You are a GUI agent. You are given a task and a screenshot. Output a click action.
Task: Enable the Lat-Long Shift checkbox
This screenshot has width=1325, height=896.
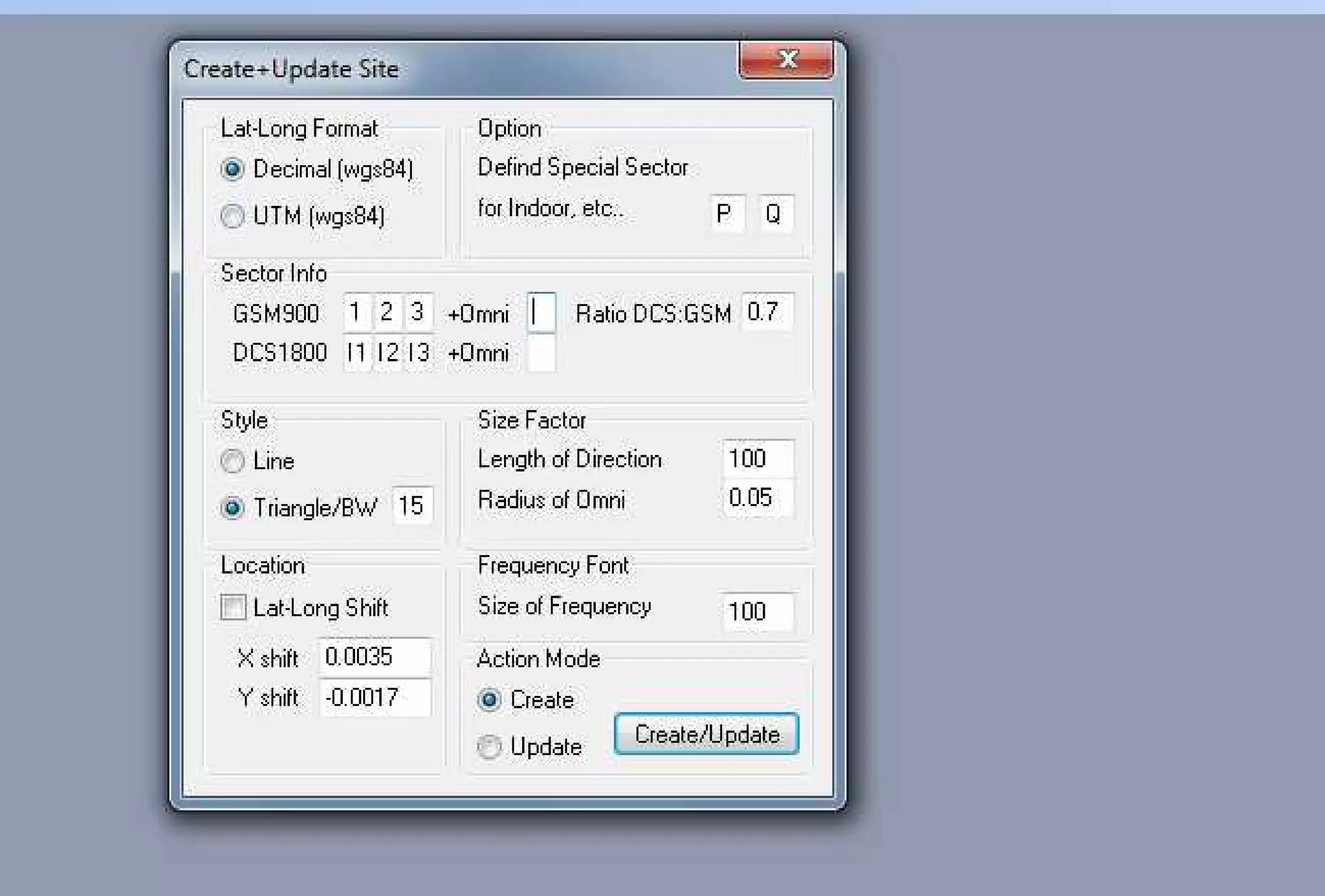pos(233,607)
